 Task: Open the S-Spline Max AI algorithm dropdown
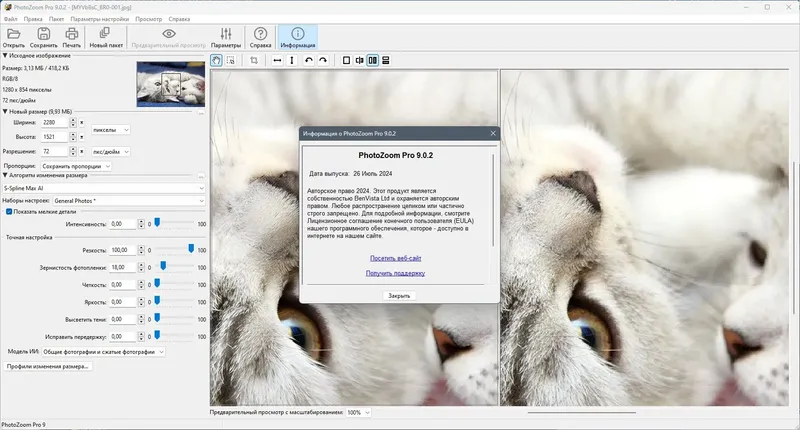tap(104, 188)
